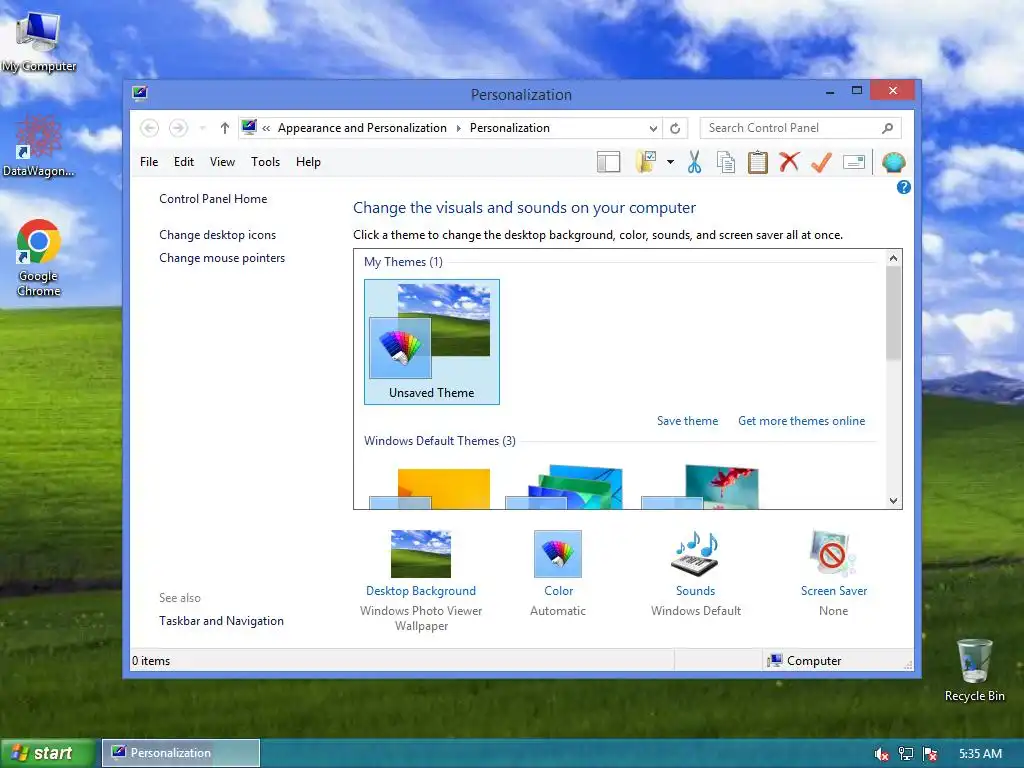Click the Google Chrome desktop icon

[x=39, y=259]
